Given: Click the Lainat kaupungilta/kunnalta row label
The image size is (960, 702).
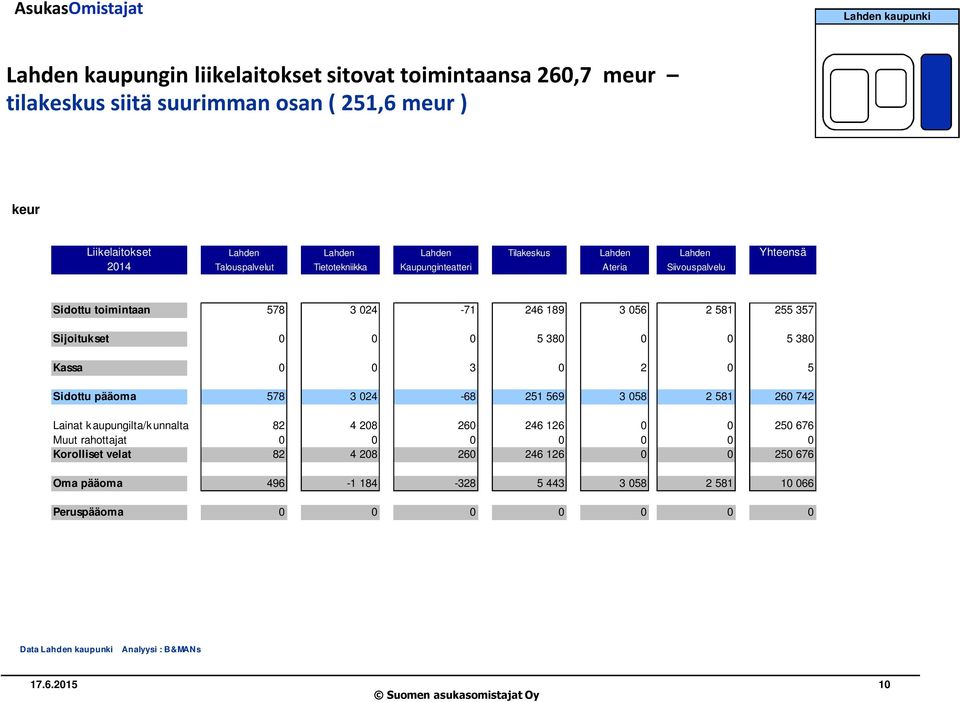Looking at the screenshot, I should coord(121,425).
